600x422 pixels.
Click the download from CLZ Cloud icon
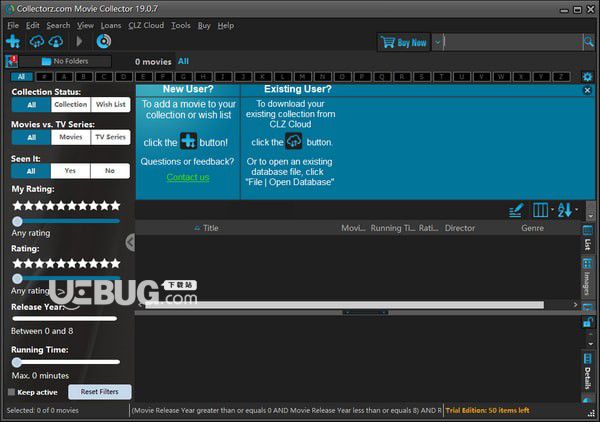(37, 41)
